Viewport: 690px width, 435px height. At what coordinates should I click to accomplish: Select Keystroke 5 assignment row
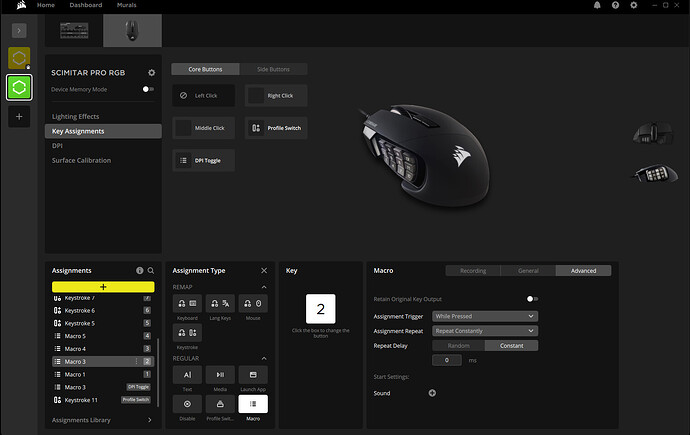tap(103, 323)
